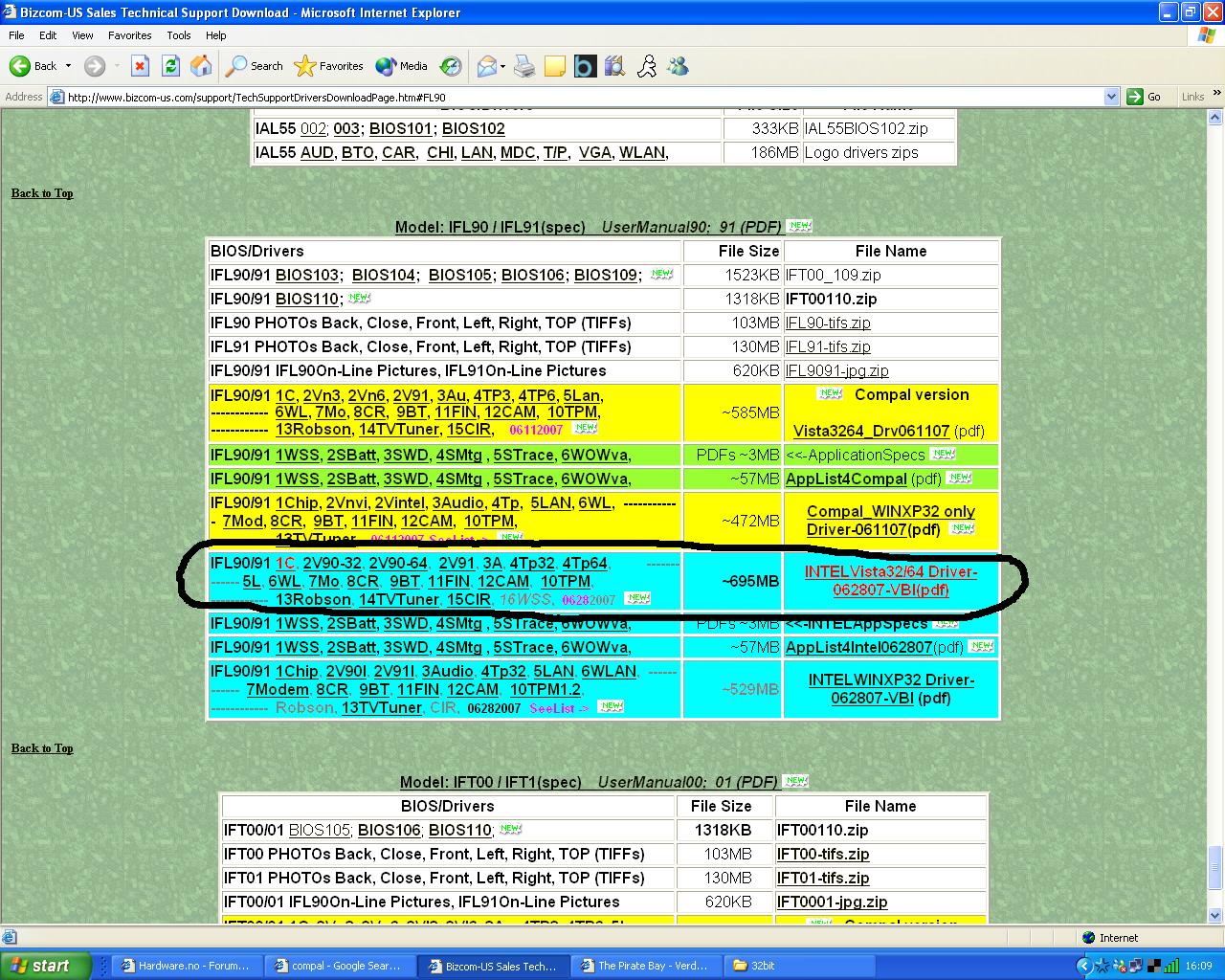Open IFL90/91 BIOS110 link
This screenshot has height=980, width=1225.
307,299
